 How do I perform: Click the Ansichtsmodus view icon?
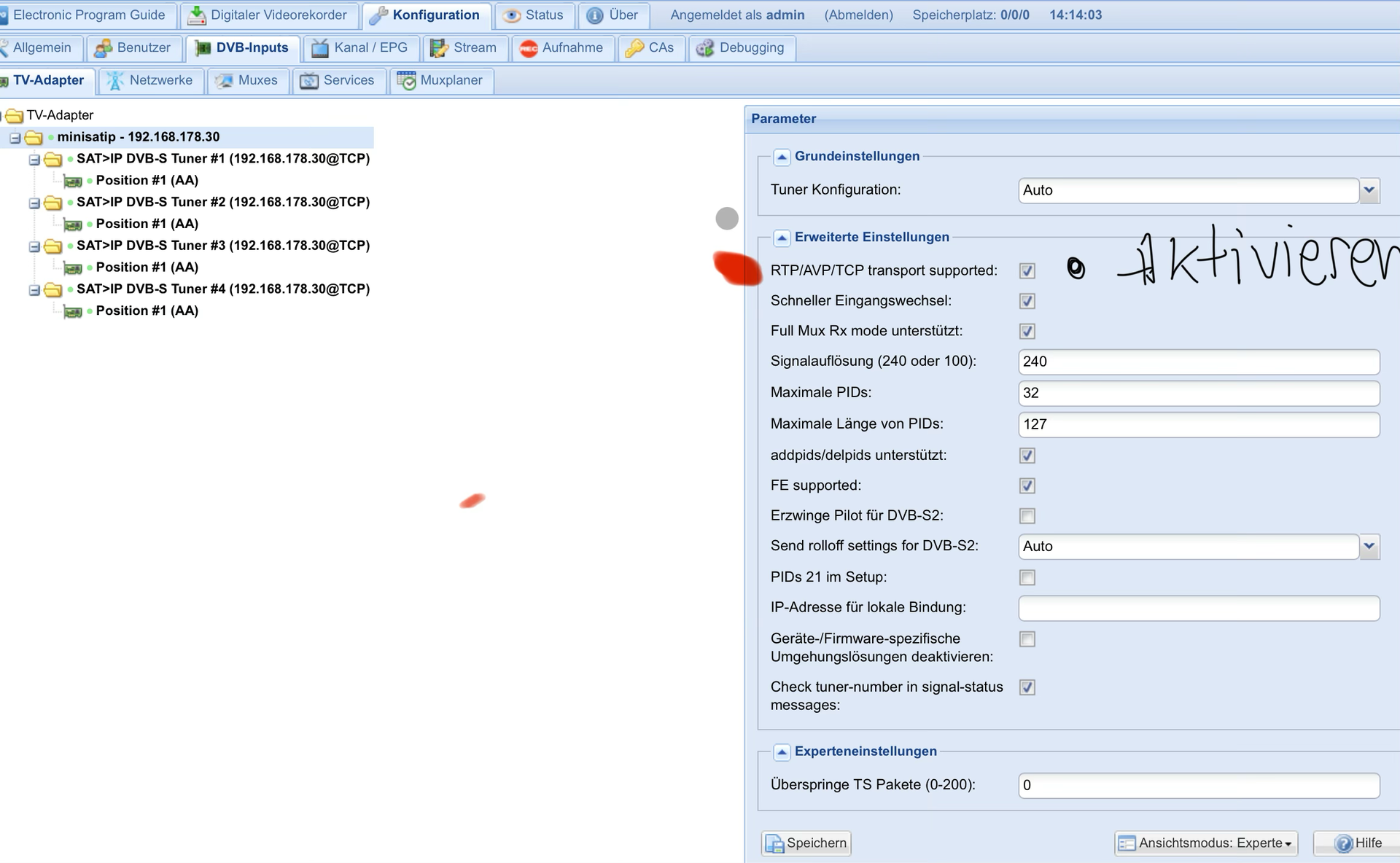tap(1127, 843)
